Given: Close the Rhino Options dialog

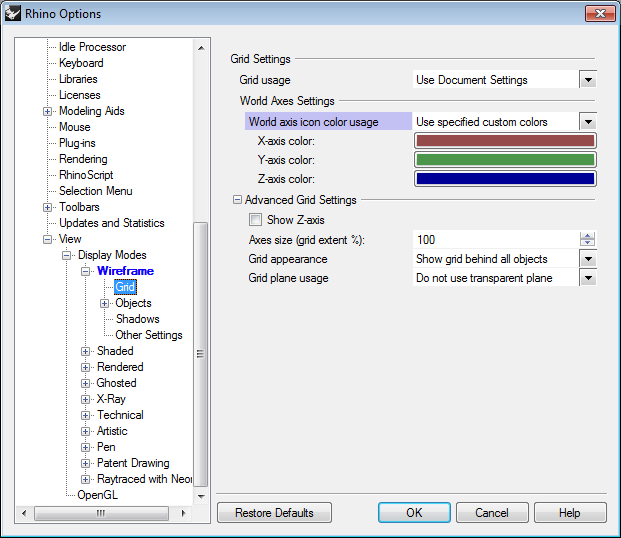Looking at the screenshot, I should pyautogui.click(x=600, y=13).
